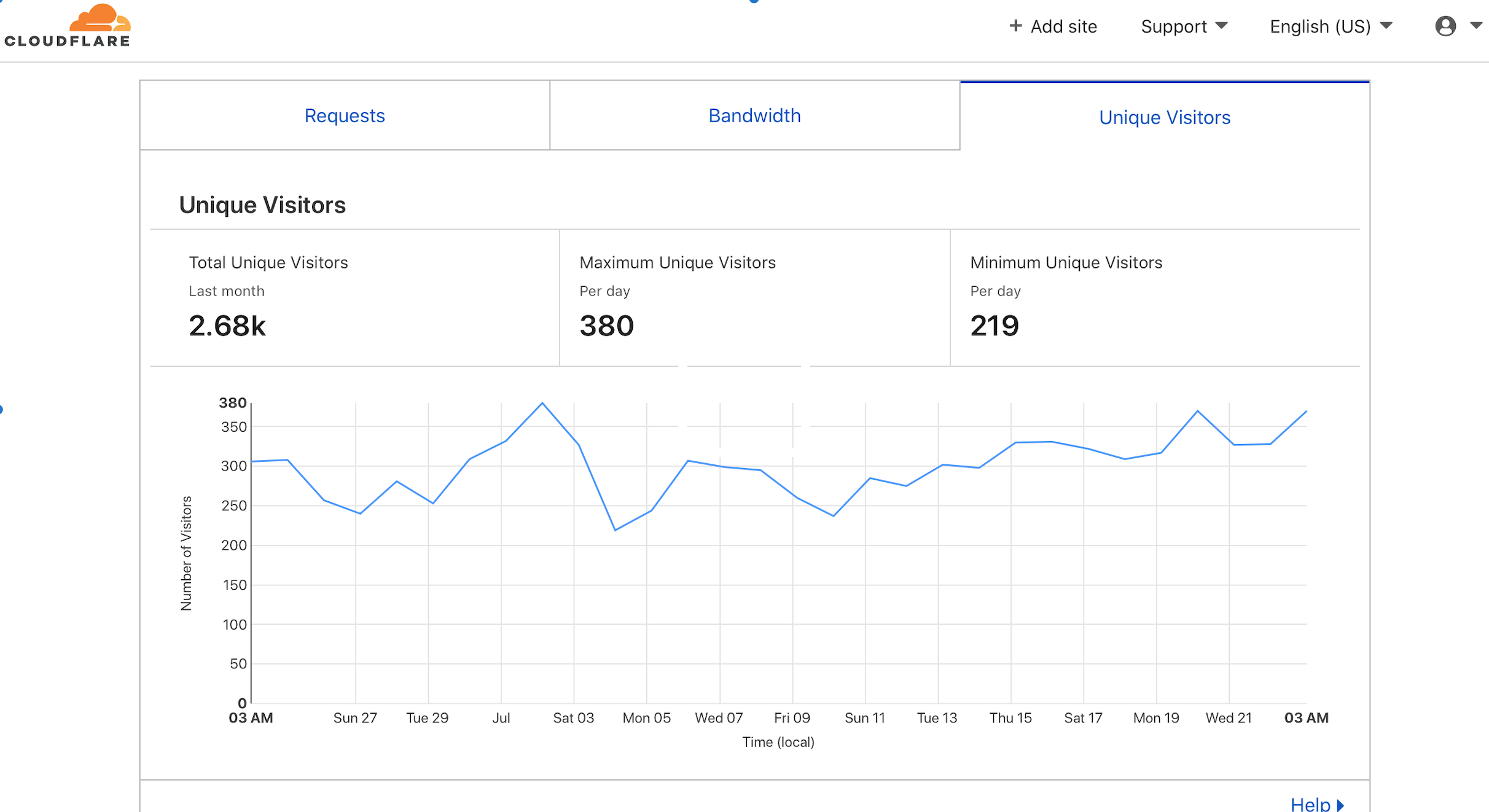The image size is (1489, 812).
Task: Click the chart peak at 380 visitors
Action: (x=542, y=404)
